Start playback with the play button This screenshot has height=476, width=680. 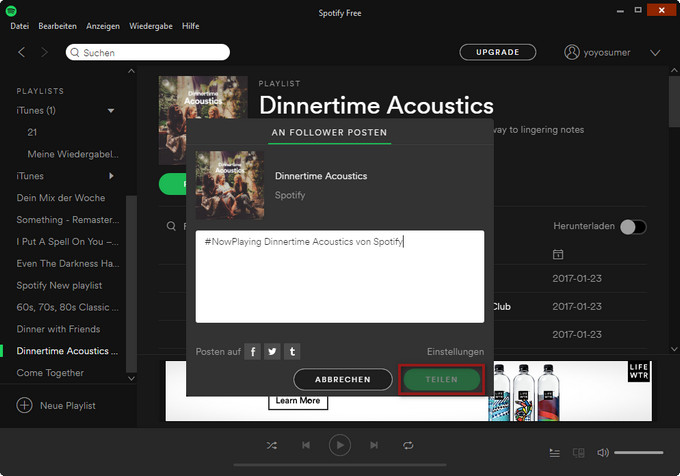point(340,445)
